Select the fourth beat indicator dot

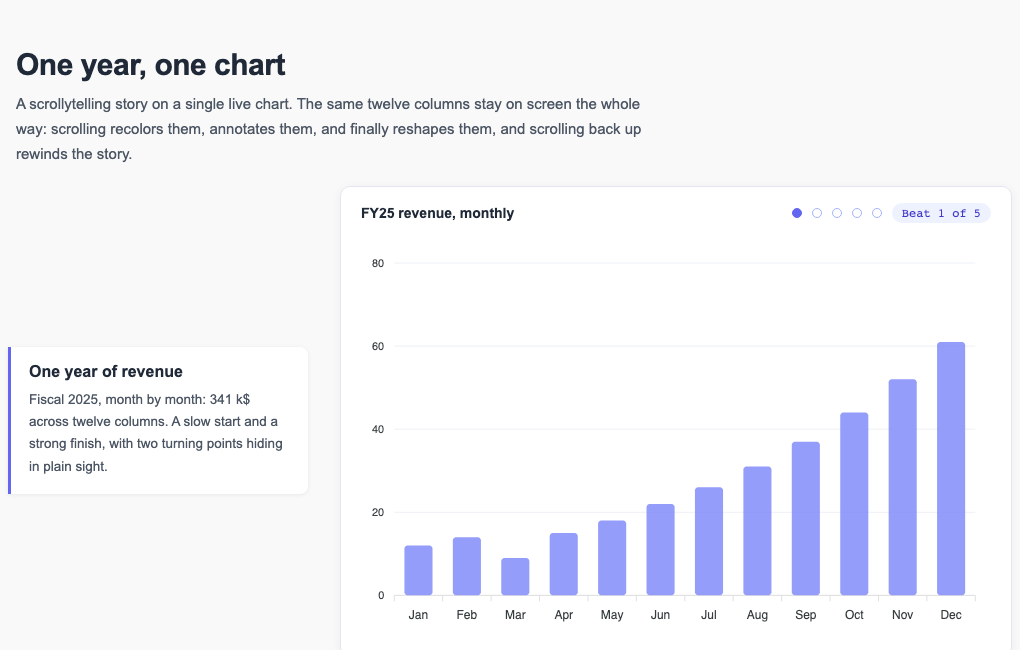857,213
